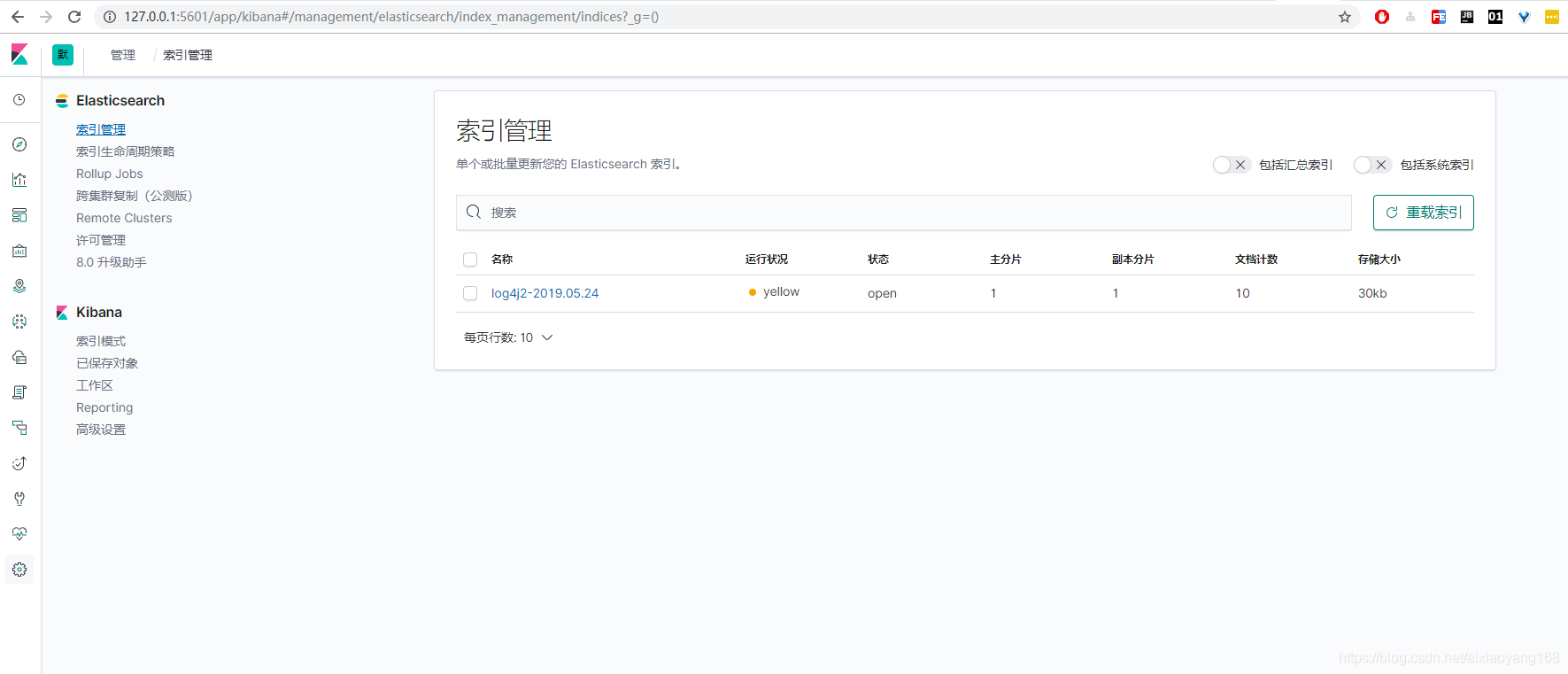Open 索引生命周期策略 in the sidebar
The width and height of the screenshot is (1568, 674).
point(126,151)
